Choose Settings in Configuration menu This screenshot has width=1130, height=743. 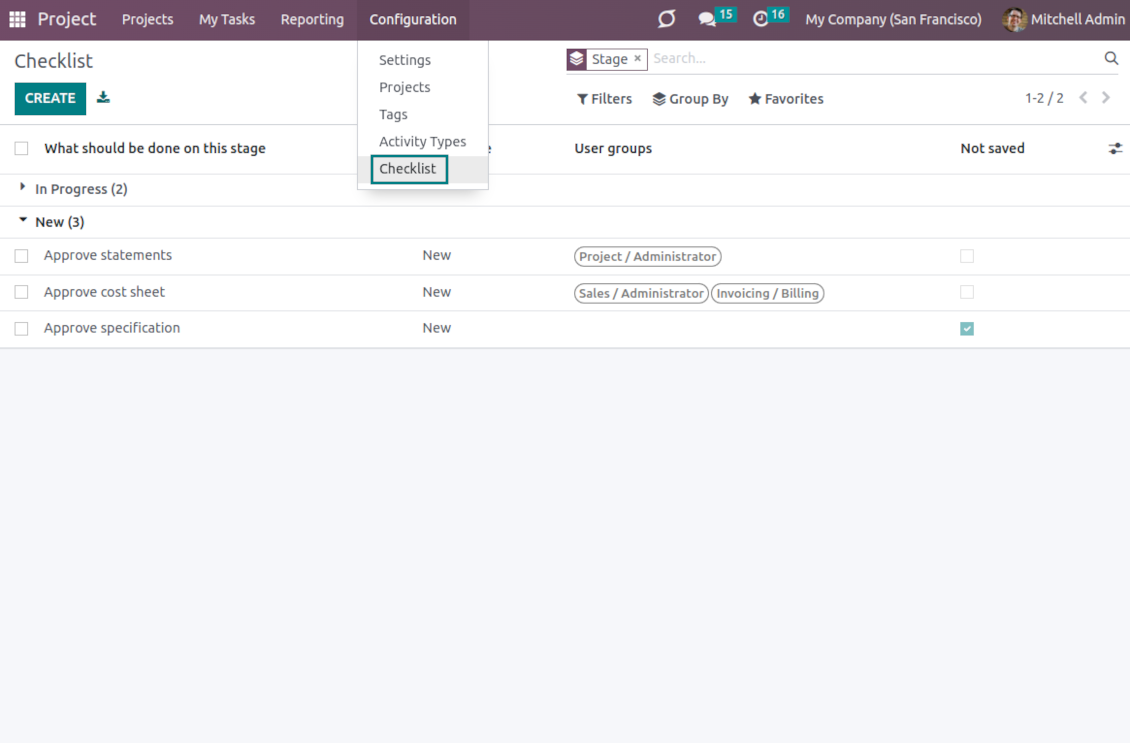(404, 60)
